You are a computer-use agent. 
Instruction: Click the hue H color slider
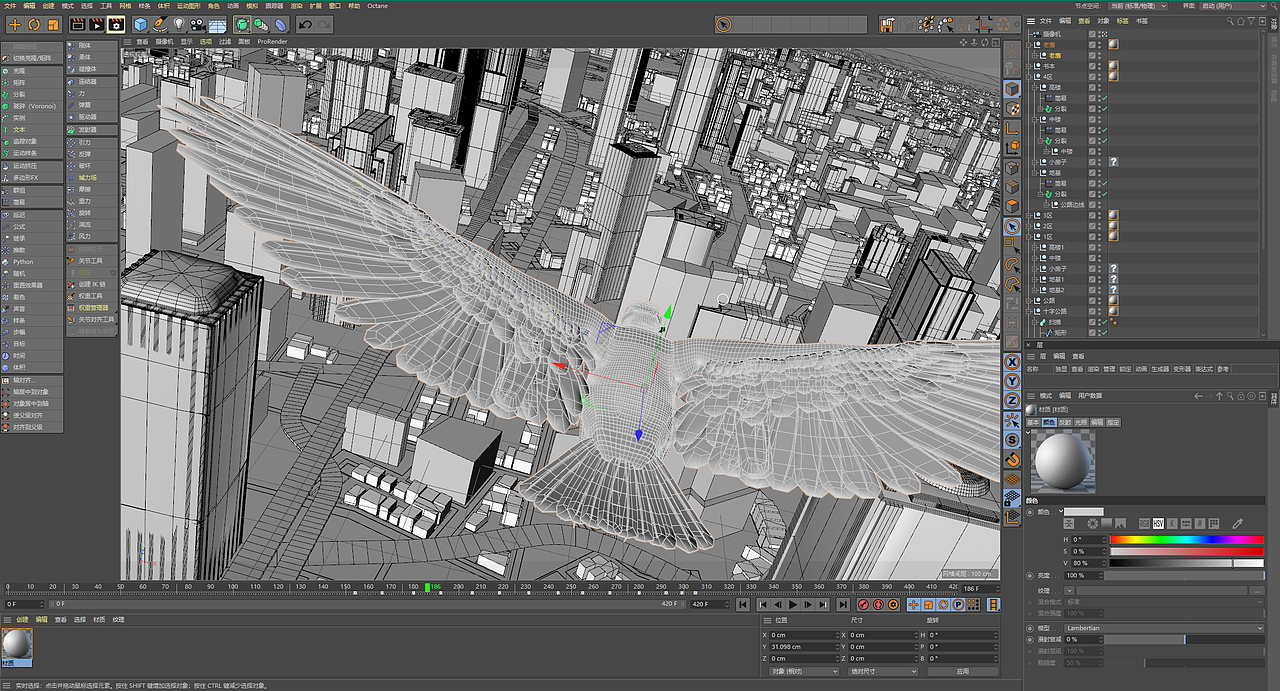[1186, 539]
